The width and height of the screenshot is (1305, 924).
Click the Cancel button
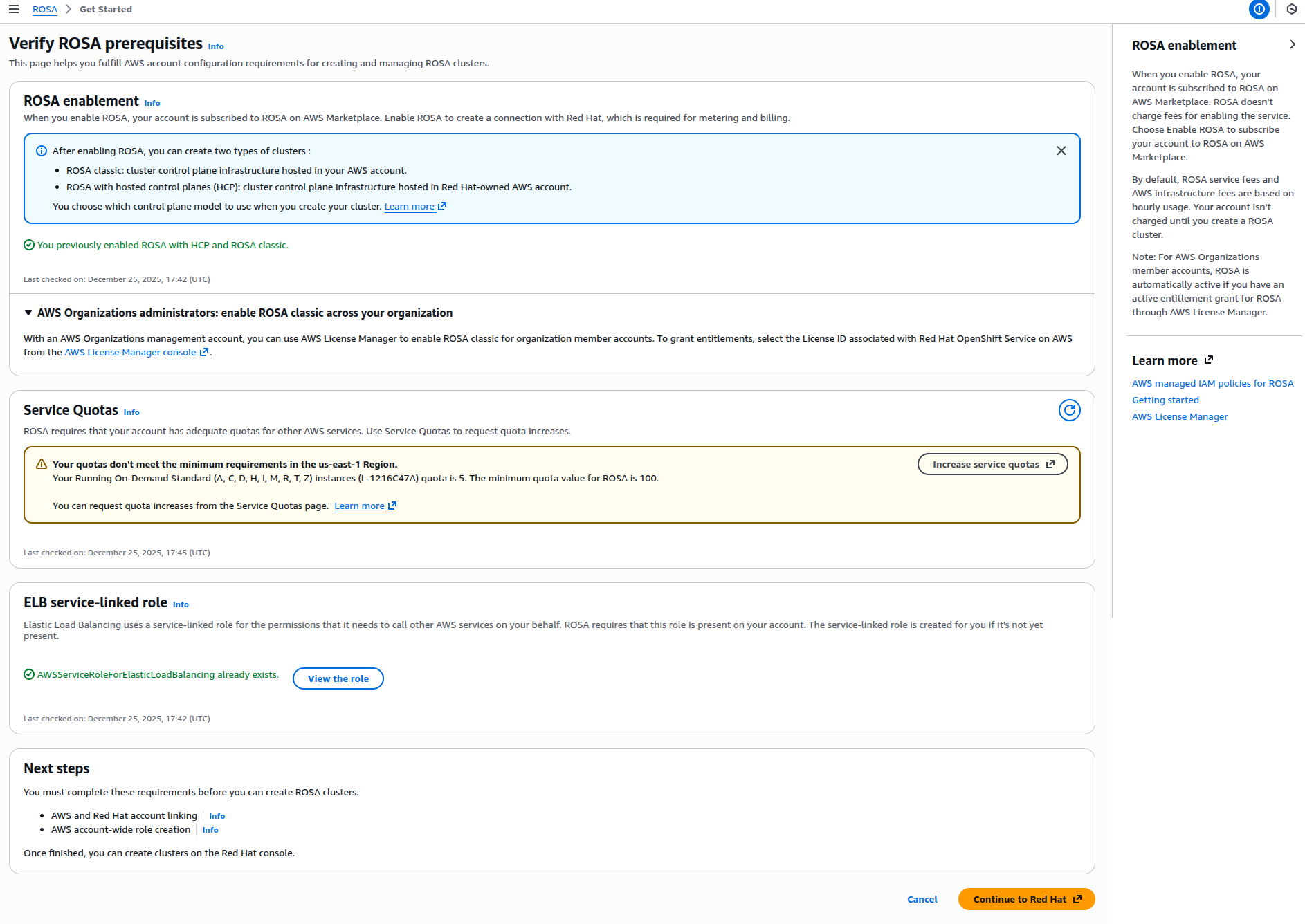point(922,899)
